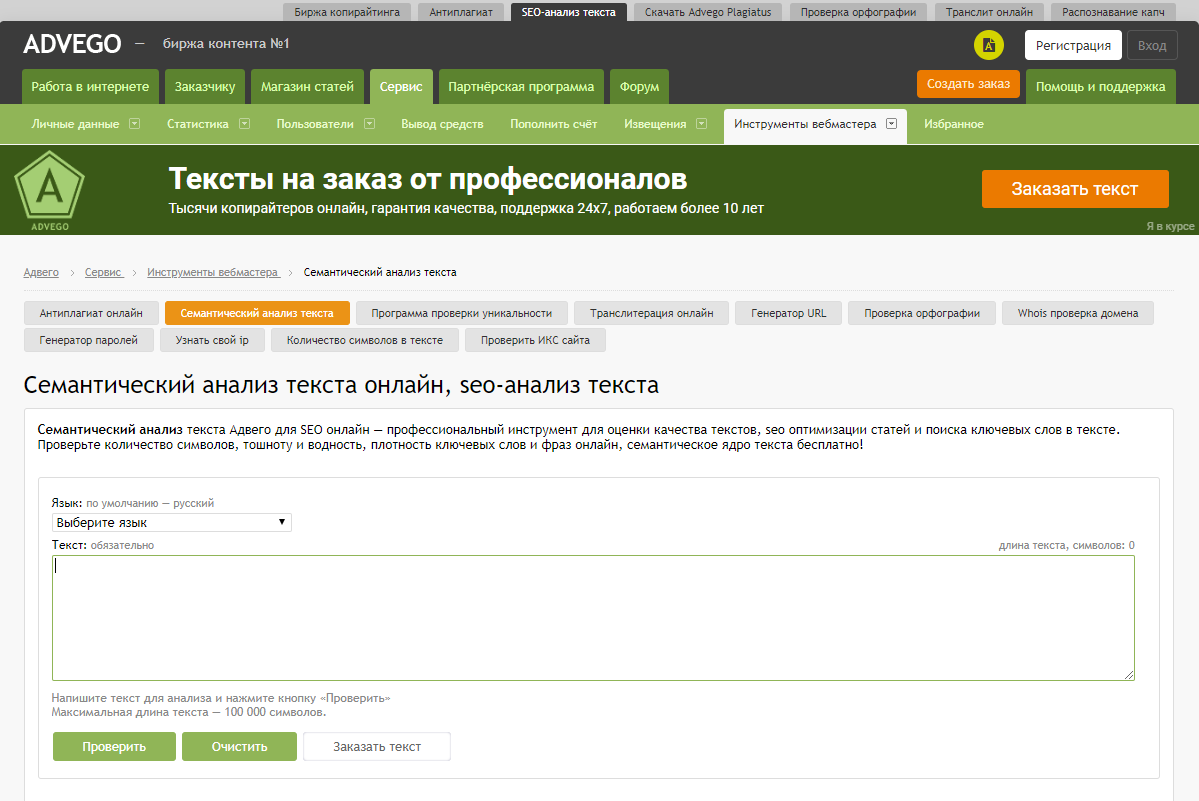
Task: Open the Антиплагиат top tab
Action: click(x=461, y=12)
